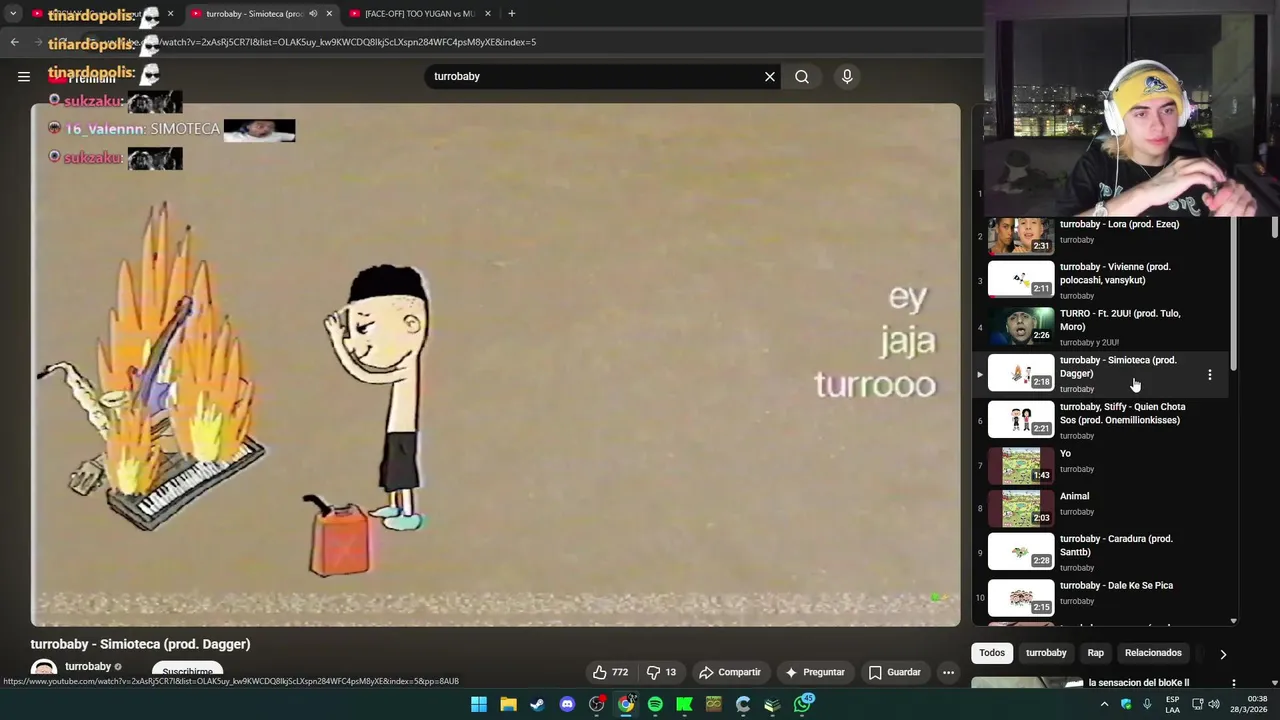This screenshot has height=720, width=1280.
Task: Save video with Guardar button
Action: click(894, 672)
